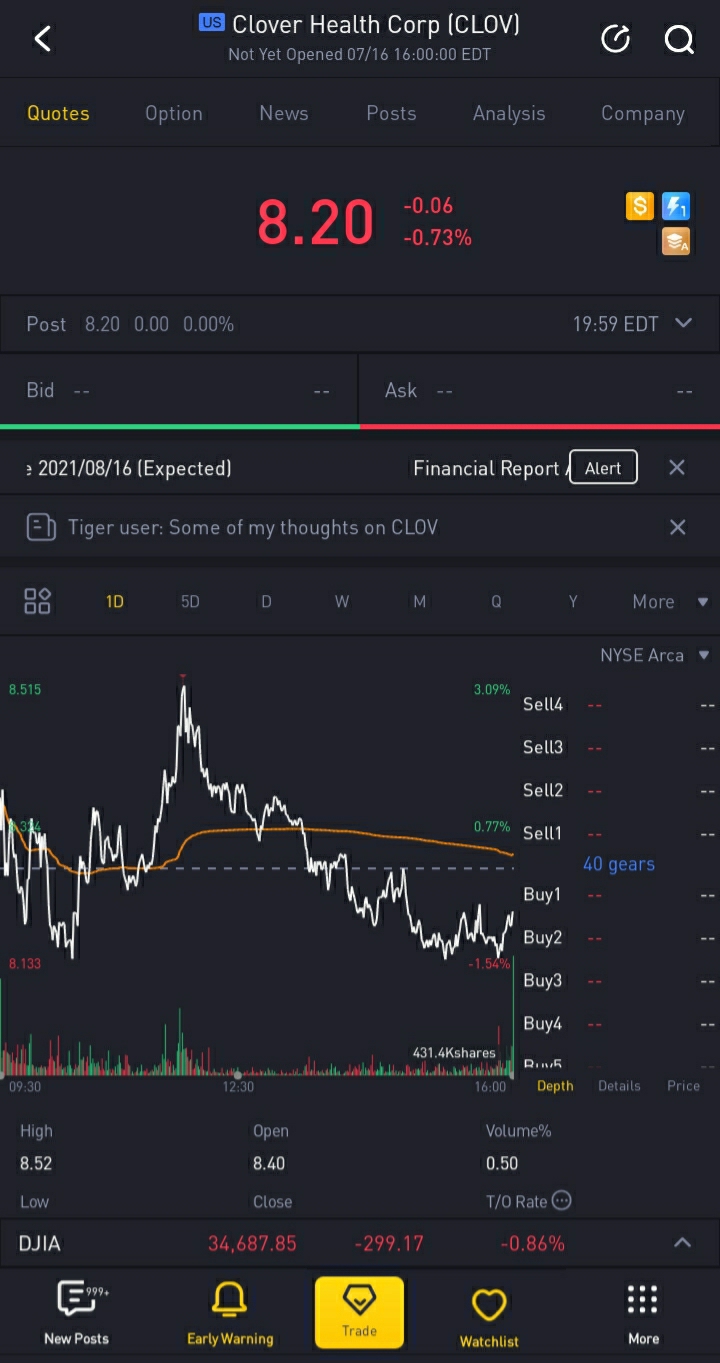Open the More grid menu
The height and width of the screenshot is (1363, 720).
pos(643,1313)
